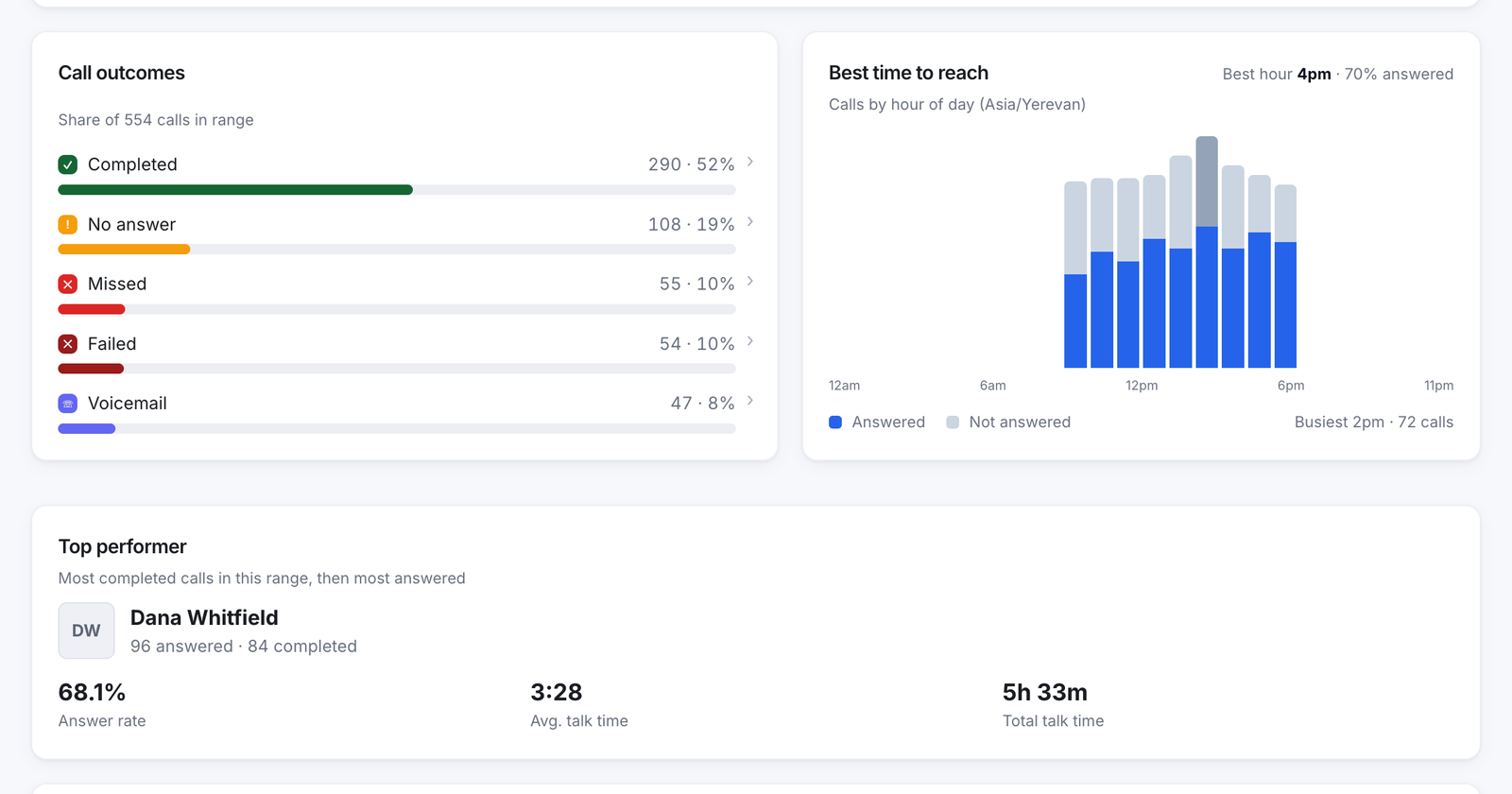
Task: Expand the Voicemail row chevron
Action: 750,401
